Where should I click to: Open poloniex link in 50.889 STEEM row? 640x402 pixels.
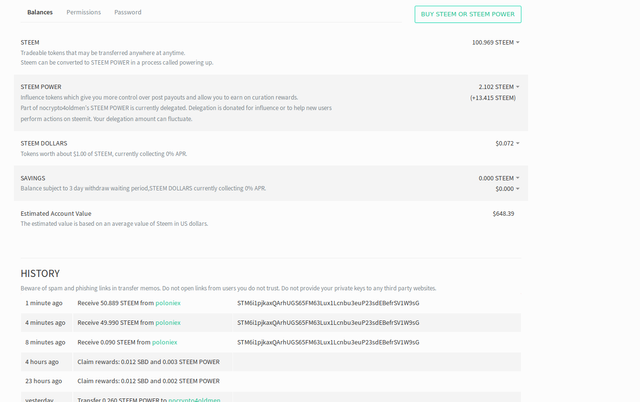coord(168,303)
